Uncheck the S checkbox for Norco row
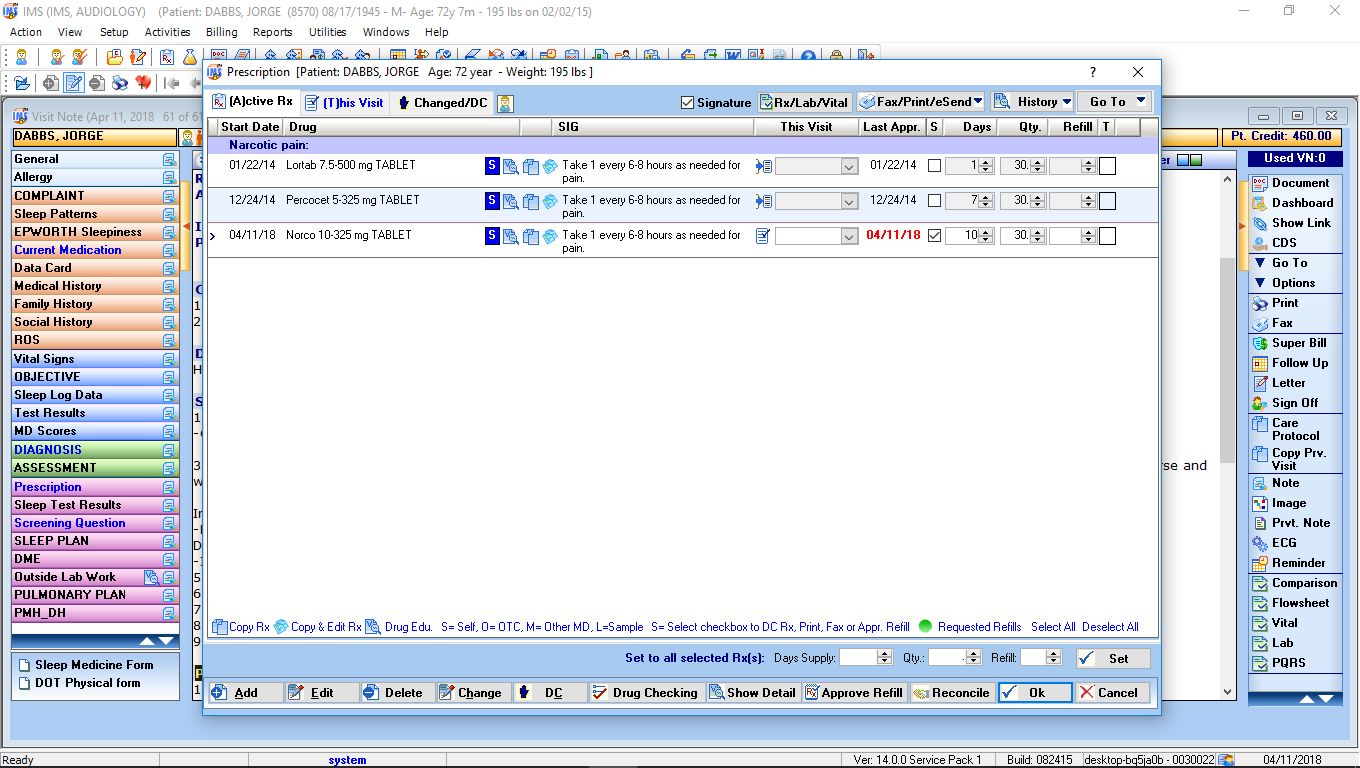This screenshot has height=768, width=1360. [x=934, y=236]
